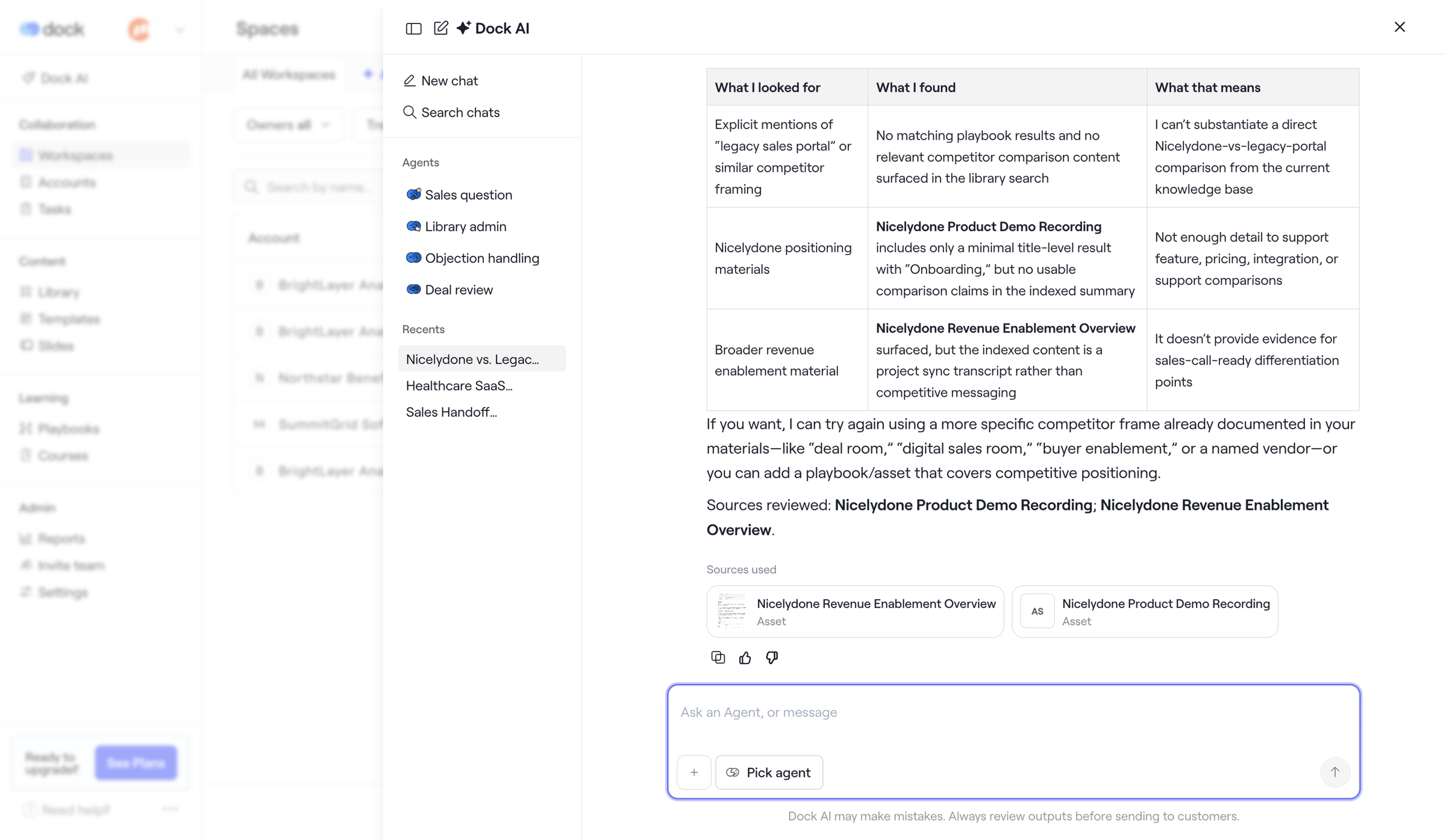Select the Library admin agent
The width and height of the screenshot is (1446, 840).
457,226
